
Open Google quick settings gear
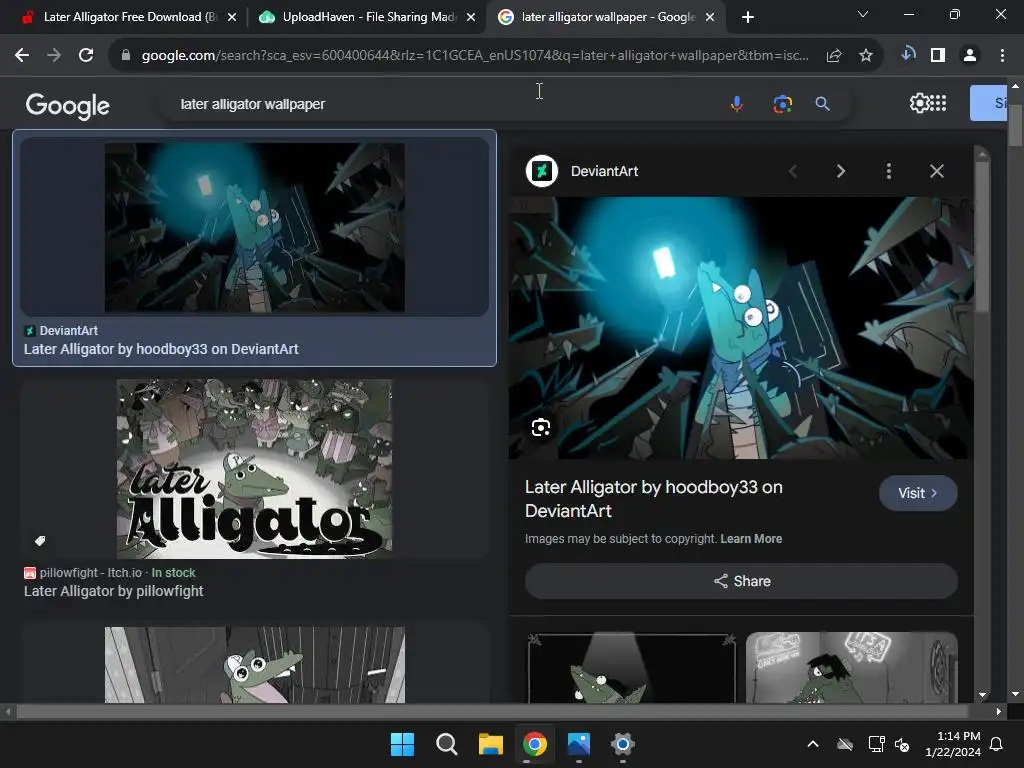point(919,103)
